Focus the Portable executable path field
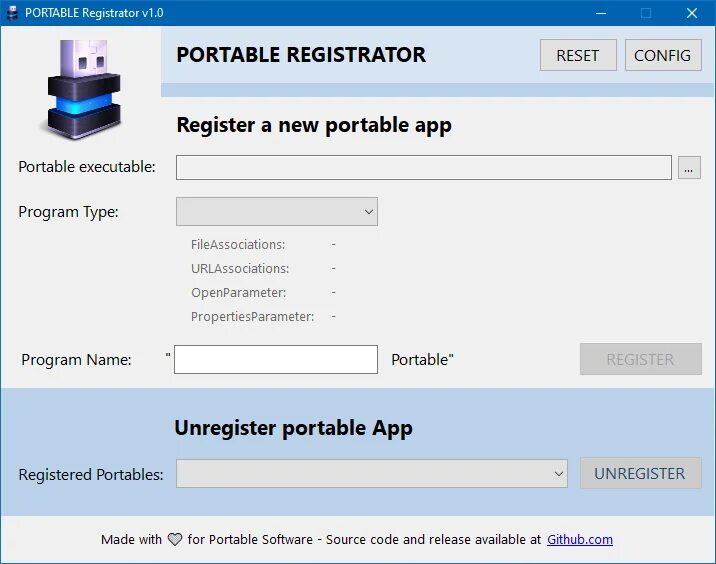 tap(423, 168)
